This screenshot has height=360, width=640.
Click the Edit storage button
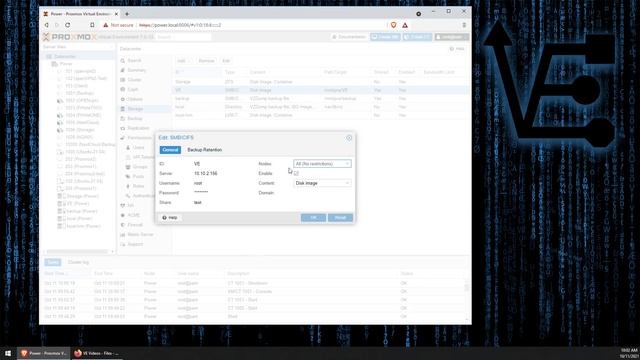226,61
